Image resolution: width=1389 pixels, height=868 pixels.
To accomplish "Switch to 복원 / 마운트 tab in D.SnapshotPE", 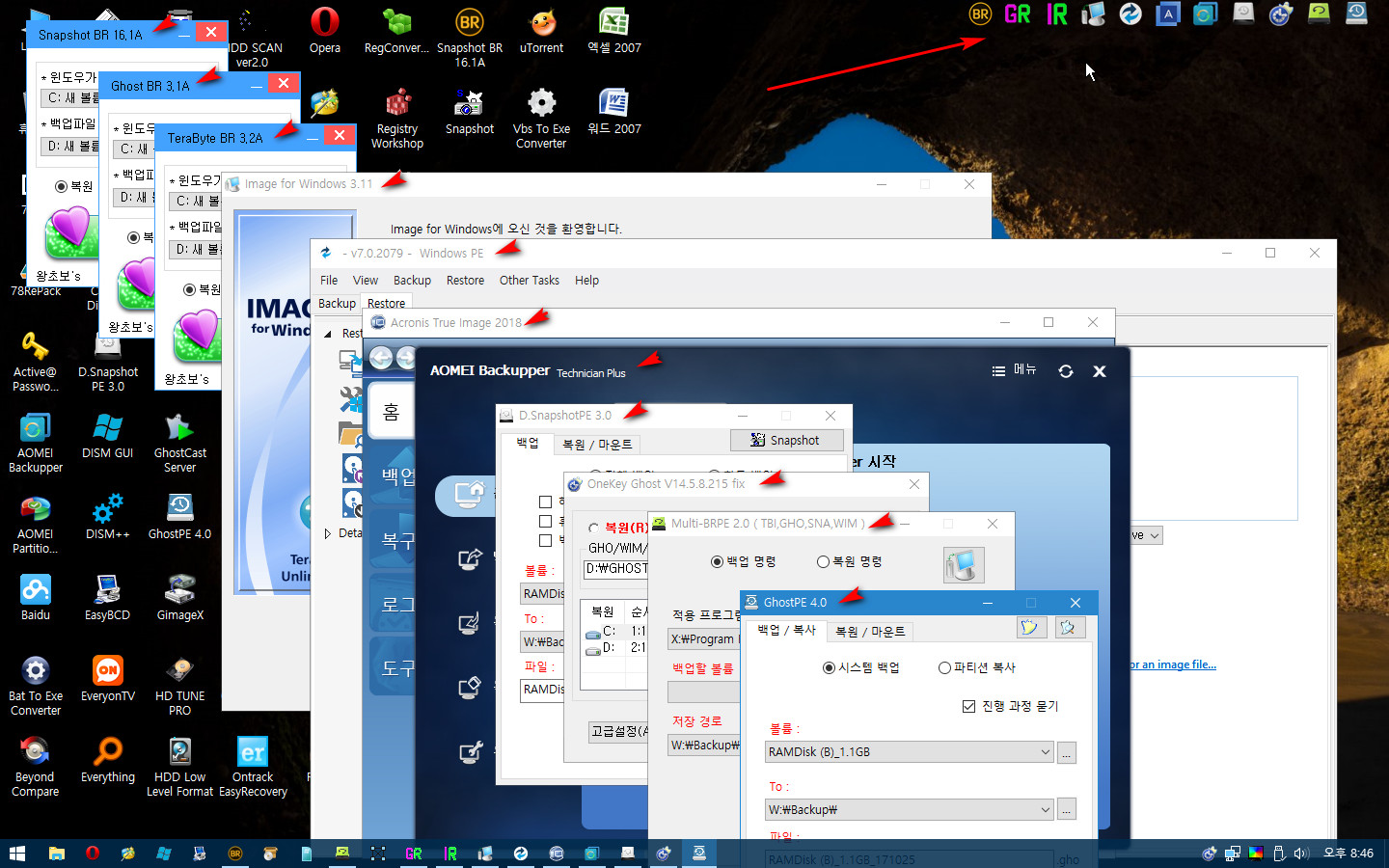I will click(597, 445).
